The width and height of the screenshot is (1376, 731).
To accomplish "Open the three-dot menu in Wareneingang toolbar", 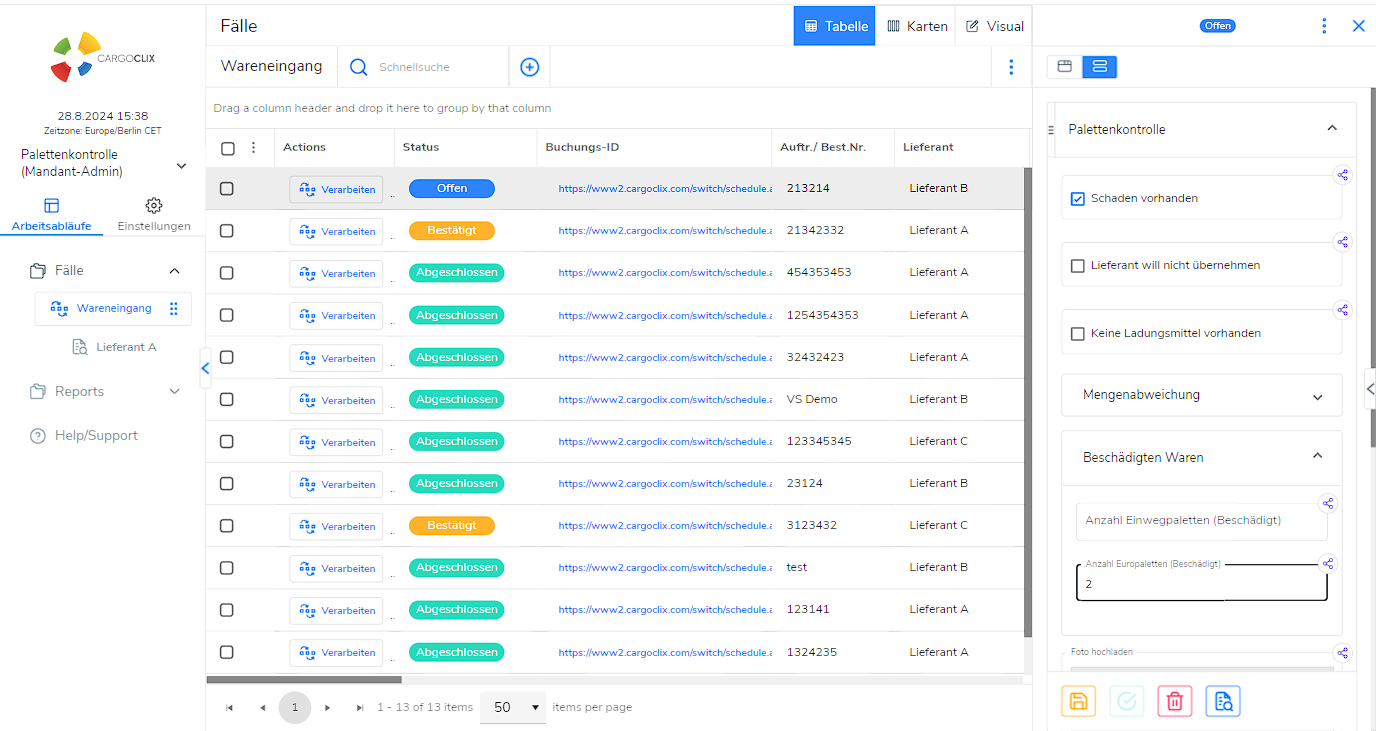I will point(1011,67).
